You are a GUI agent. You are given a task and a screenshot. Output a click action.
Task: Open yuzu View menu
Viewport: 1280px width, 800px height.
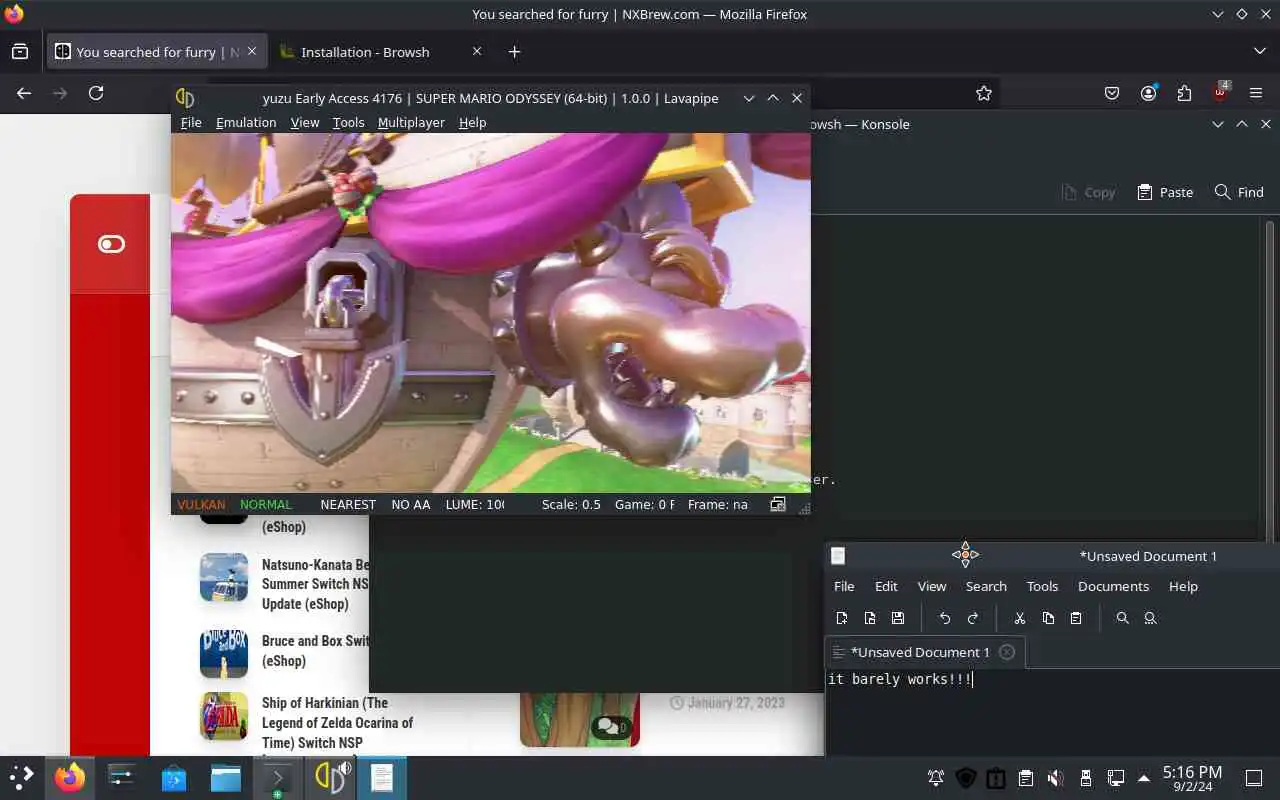pos(305,122)
